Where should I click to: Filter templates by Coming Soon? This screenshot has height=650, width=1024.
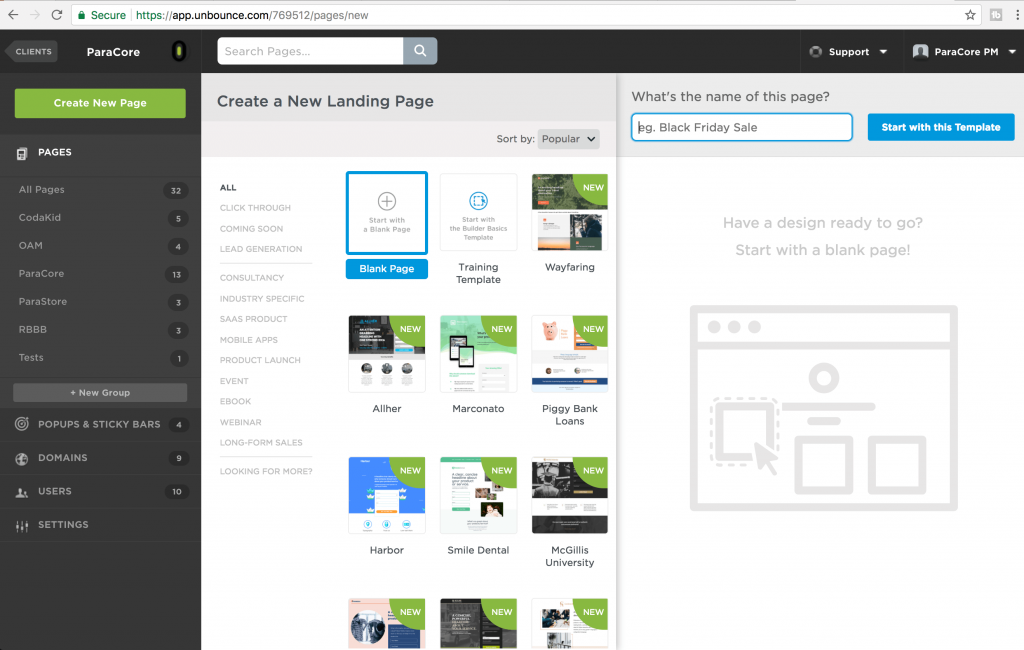click(251, 229)
